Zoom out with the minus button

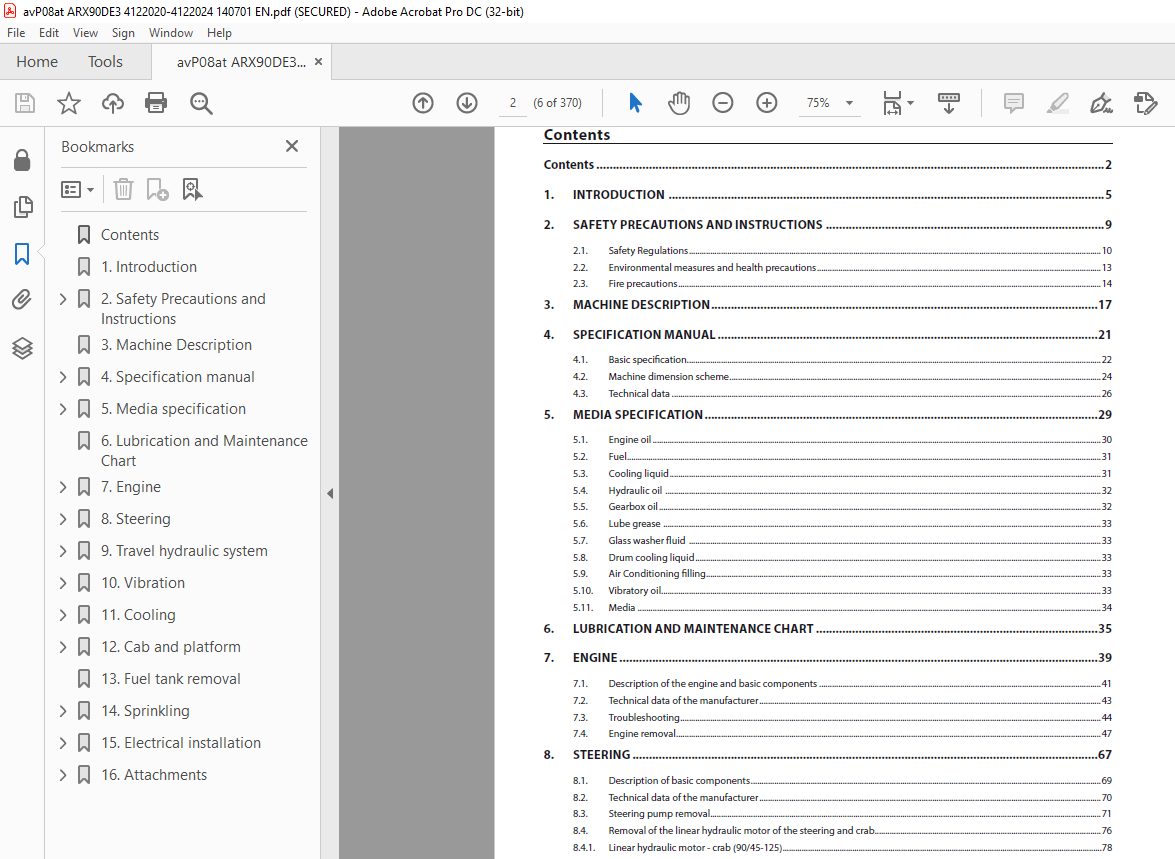pos(722,103)
